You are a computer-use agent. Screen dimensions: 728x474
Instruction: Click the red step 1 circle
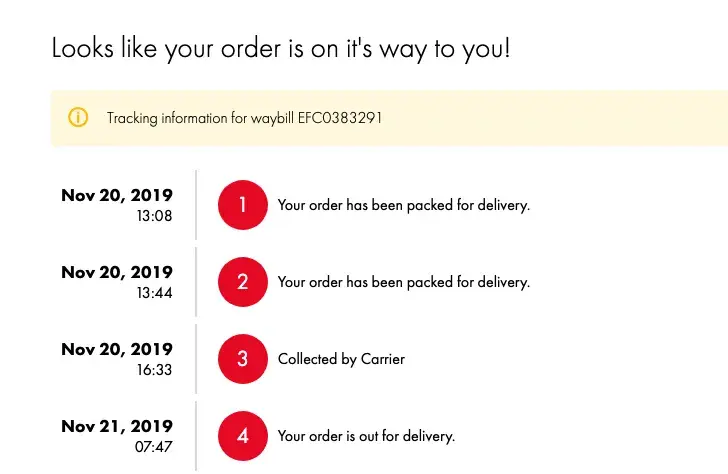tap(243, 205)
